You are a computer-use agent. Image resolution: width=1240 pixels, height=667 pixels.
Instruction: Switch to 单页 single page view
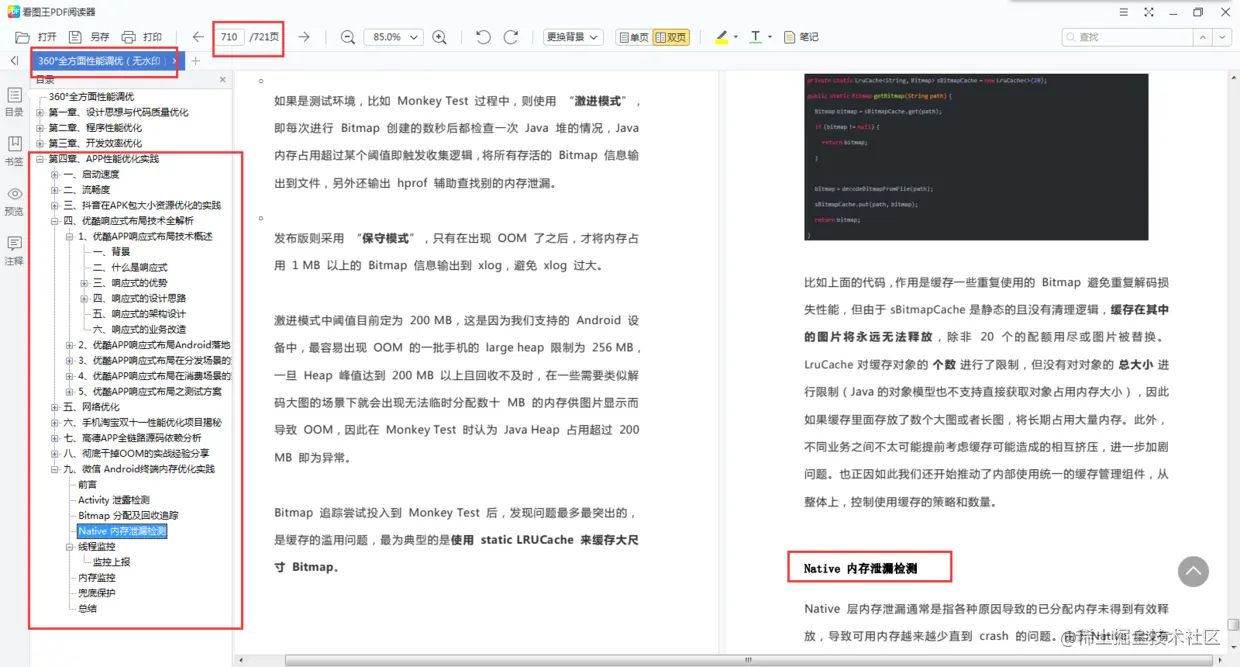click(633, 37)
